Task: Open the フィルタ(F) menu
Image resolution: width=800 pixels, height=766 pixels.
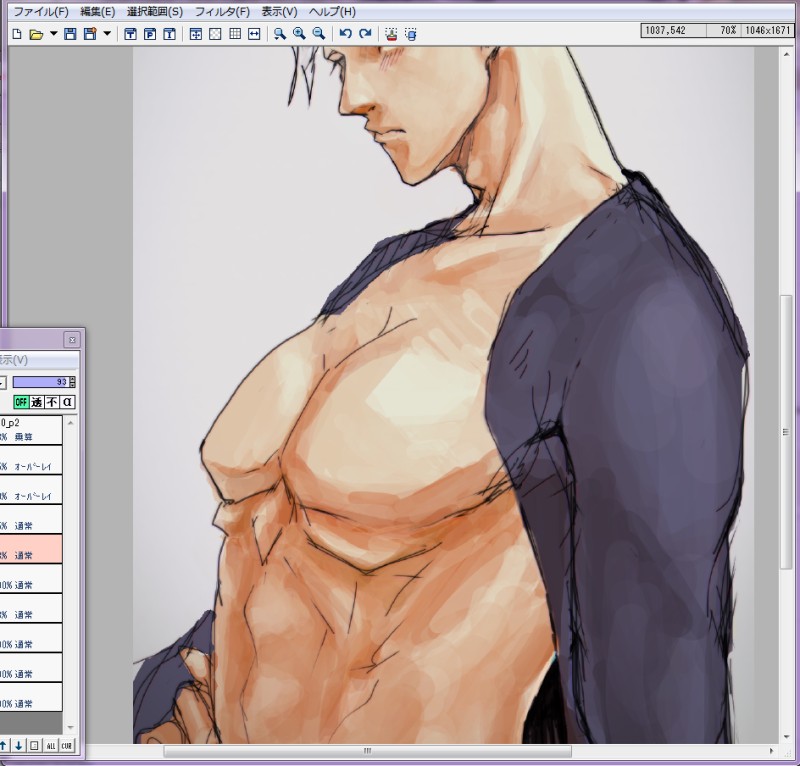Action: 222,11
